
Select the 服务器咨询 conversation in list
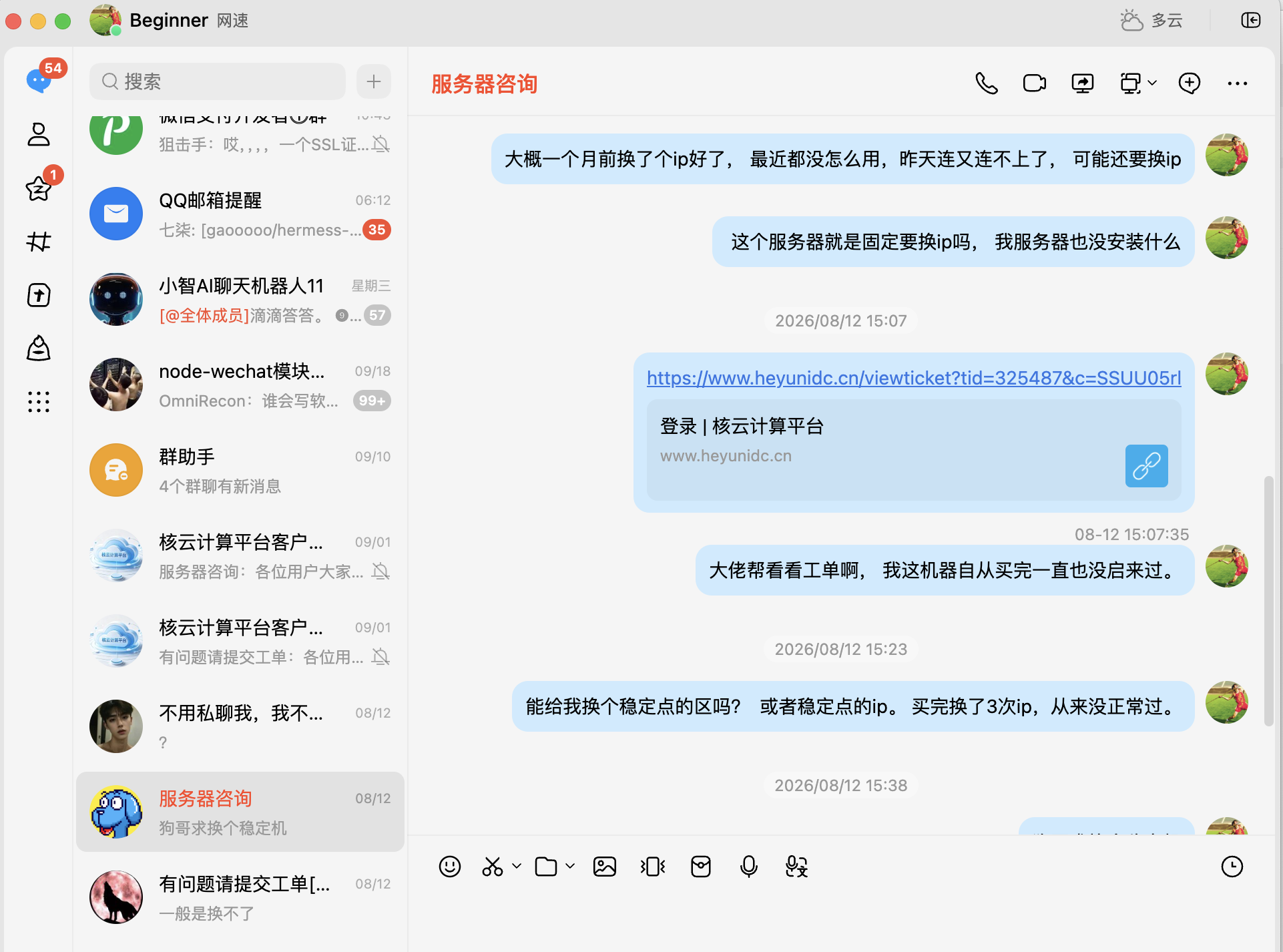(240, 812)
